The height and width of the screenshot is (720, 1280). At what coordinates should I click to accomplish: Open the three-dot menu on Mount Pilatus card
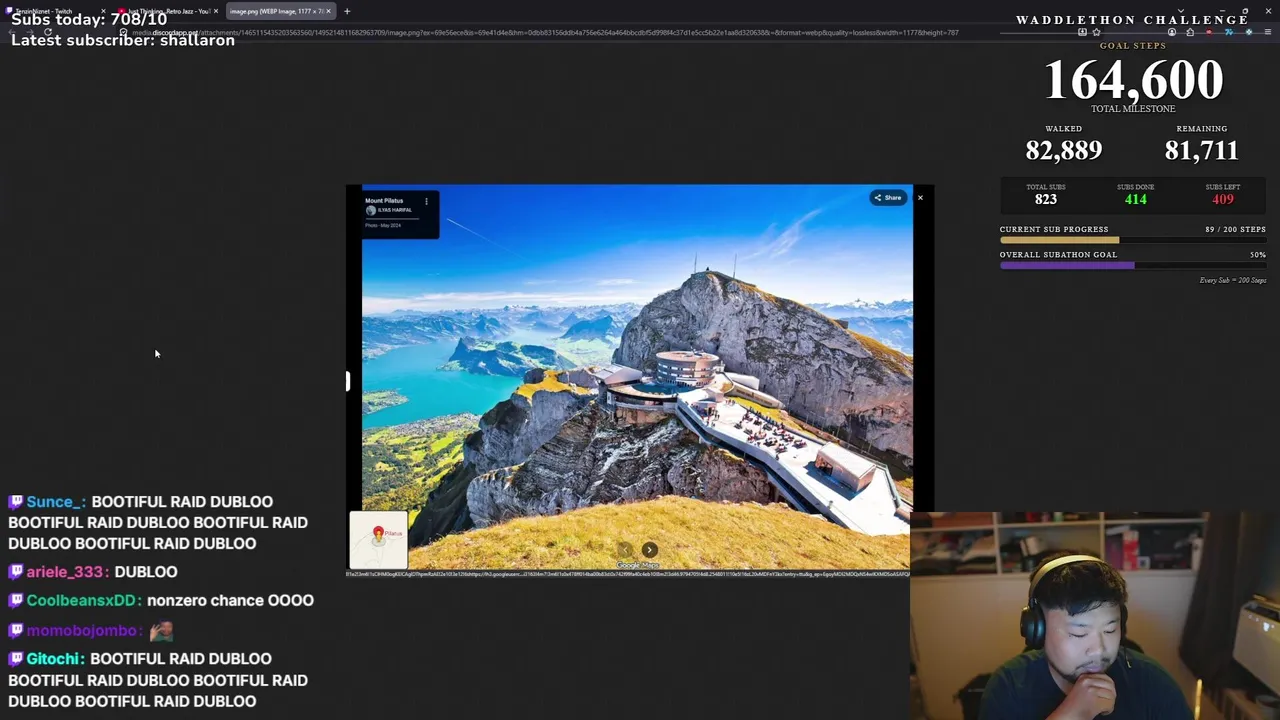point(426,201)
